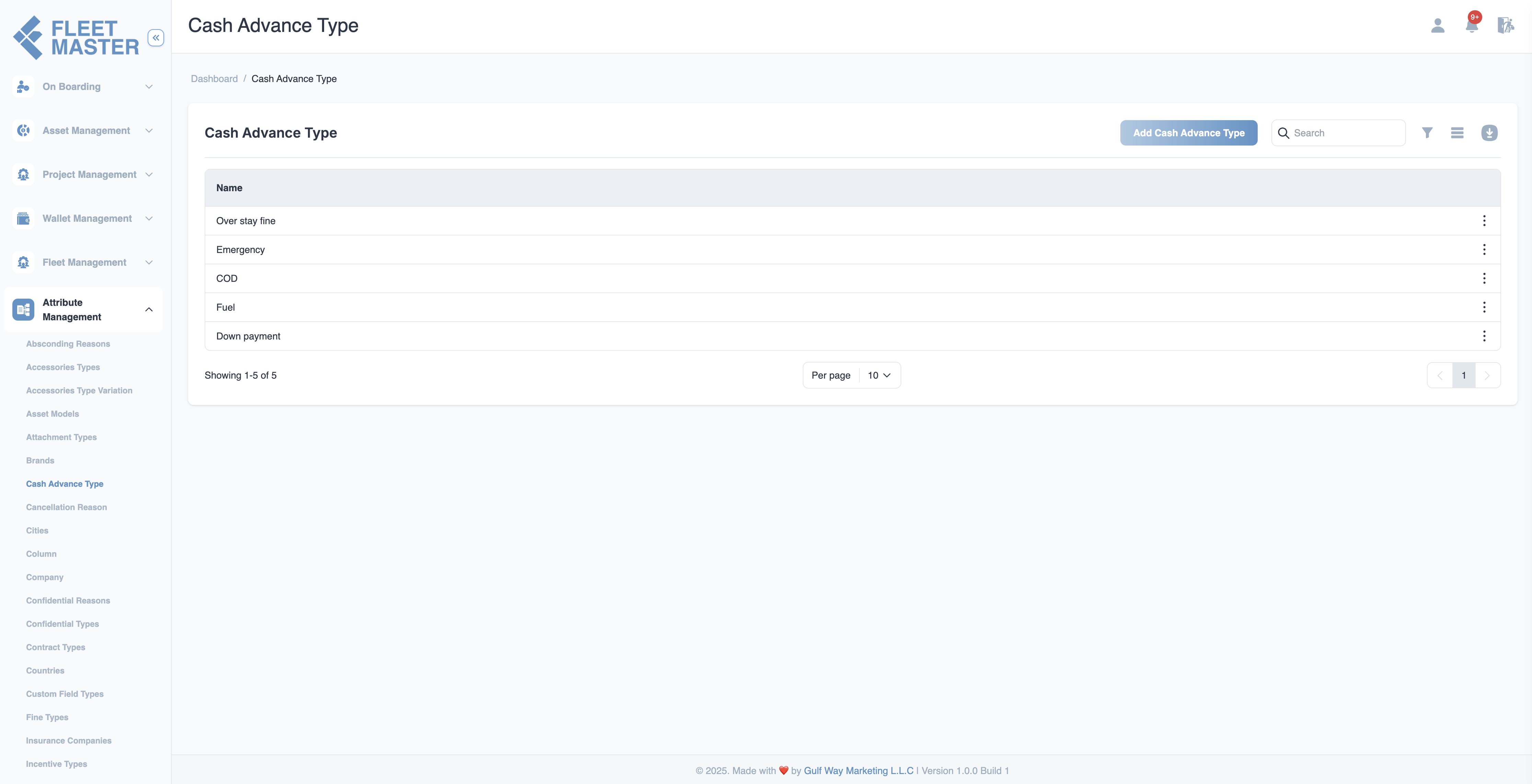Open Gulf Way Marketing L.L.C link
This screenshot has width=1532, height=784.
tap(858, 770)
